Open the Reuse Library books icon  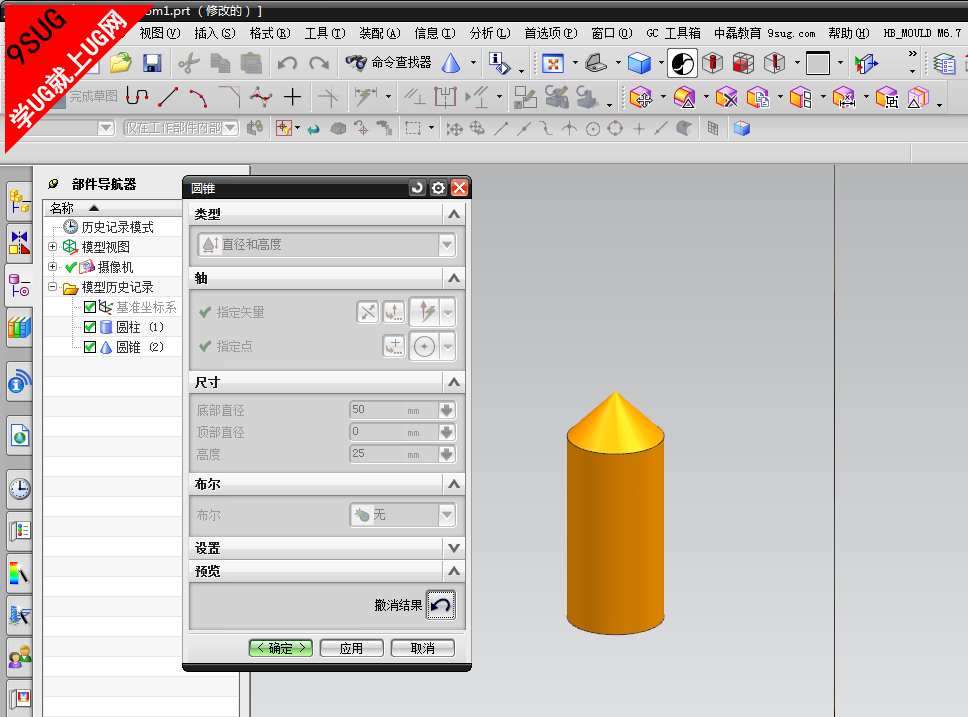click(19, 328)
